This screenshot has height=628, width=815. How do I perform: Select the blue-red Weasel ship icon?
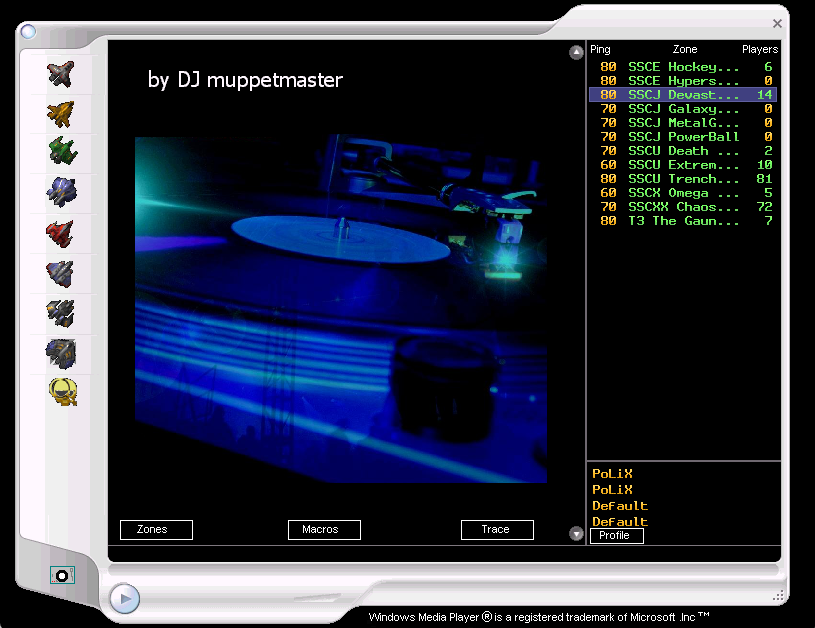pyautogui.click(x=60, y=274)
